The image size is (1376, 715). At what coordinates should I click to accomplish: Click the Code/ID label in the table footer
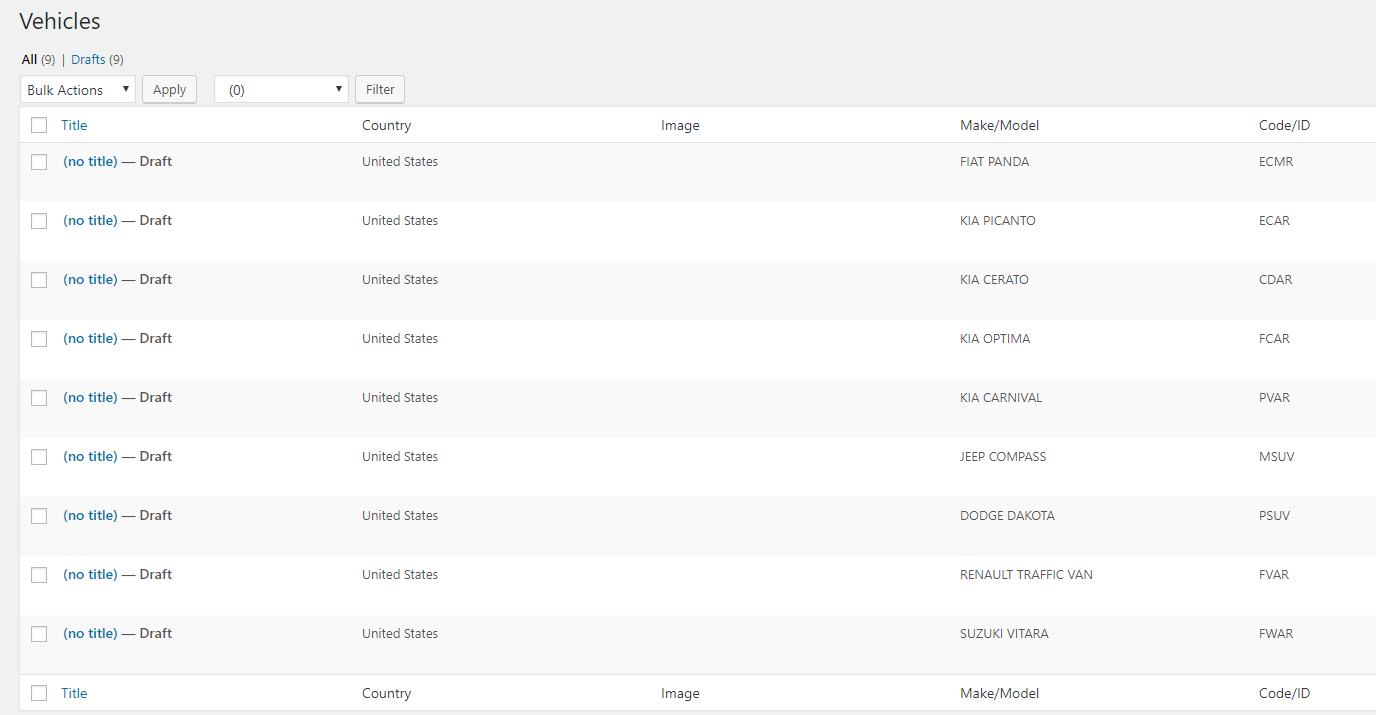(1284, 693)
